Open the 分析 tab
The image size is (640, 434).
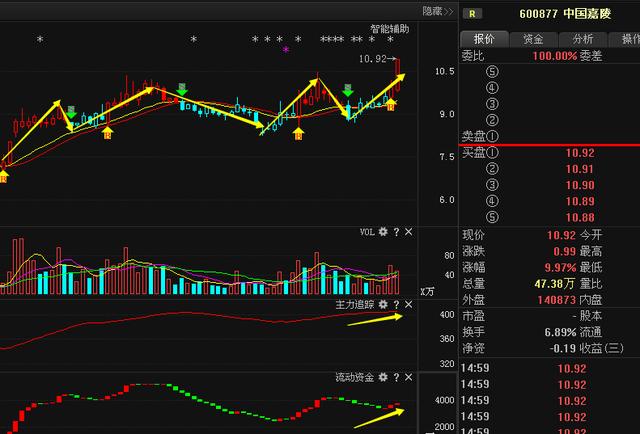click(582, 39)
